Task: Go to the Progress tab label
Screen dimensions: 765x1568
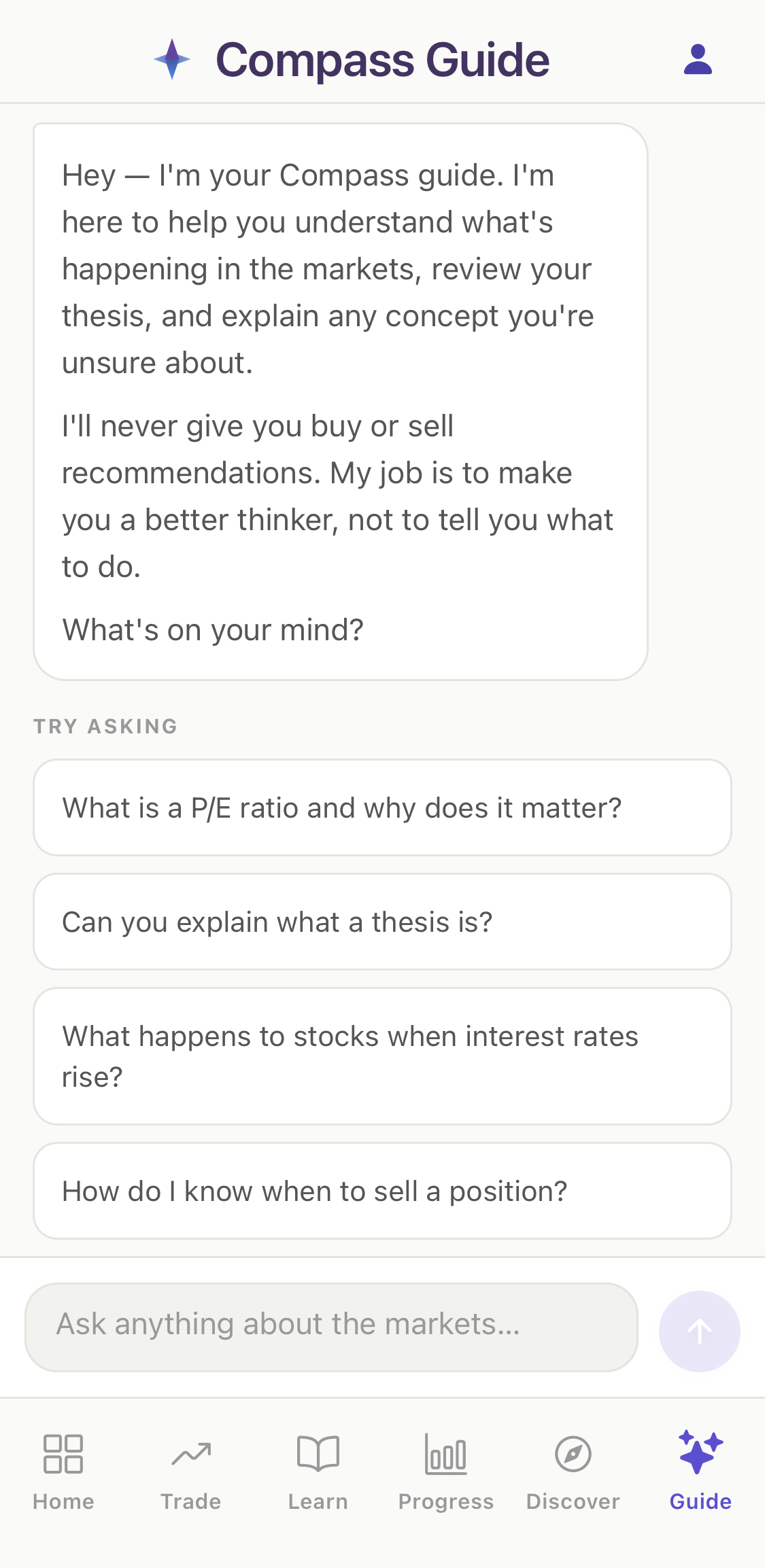Action: 446,1501
